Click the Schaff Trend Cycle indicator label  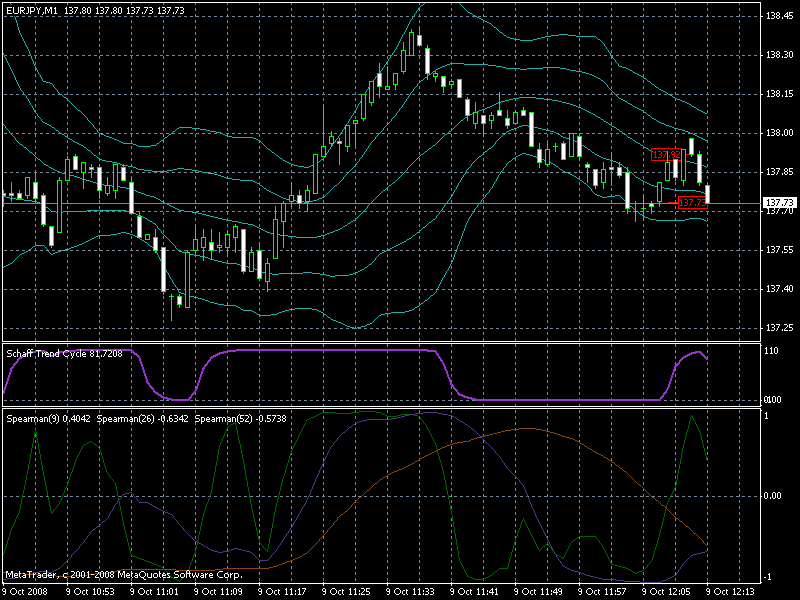(64, 354)
